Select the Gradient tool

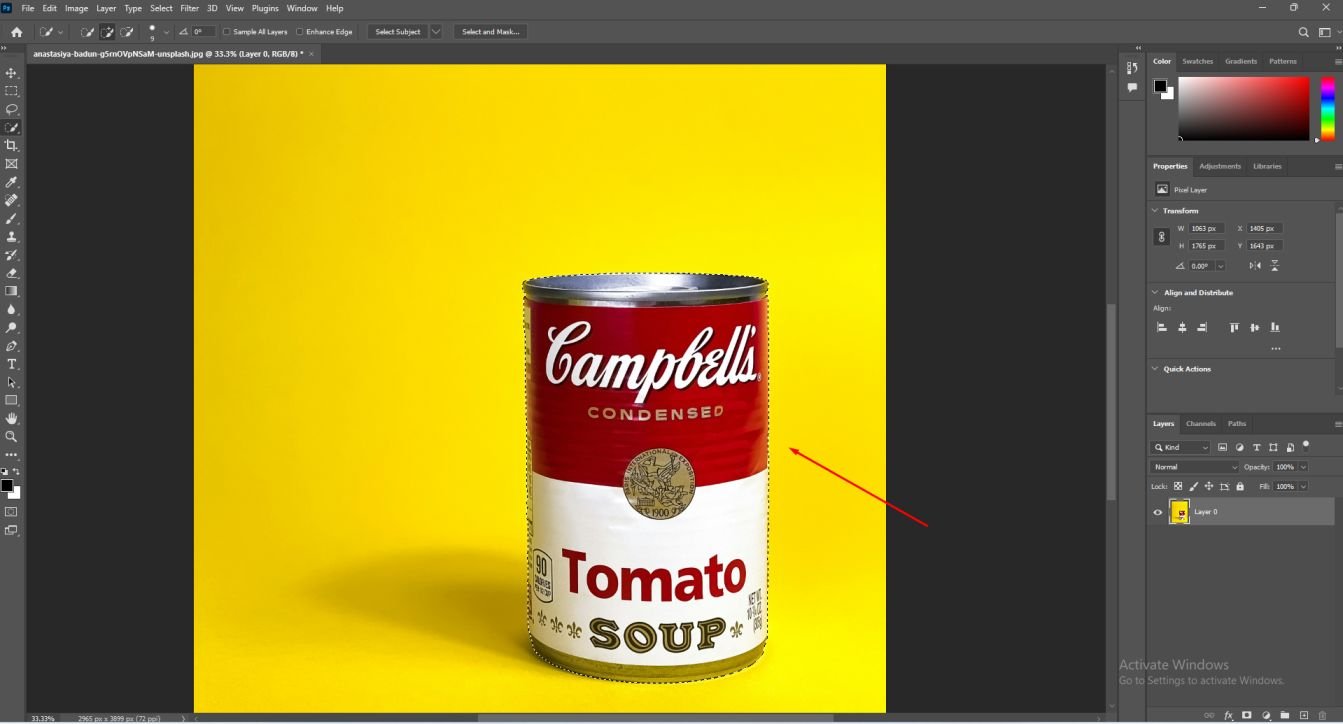pos(12,291)
